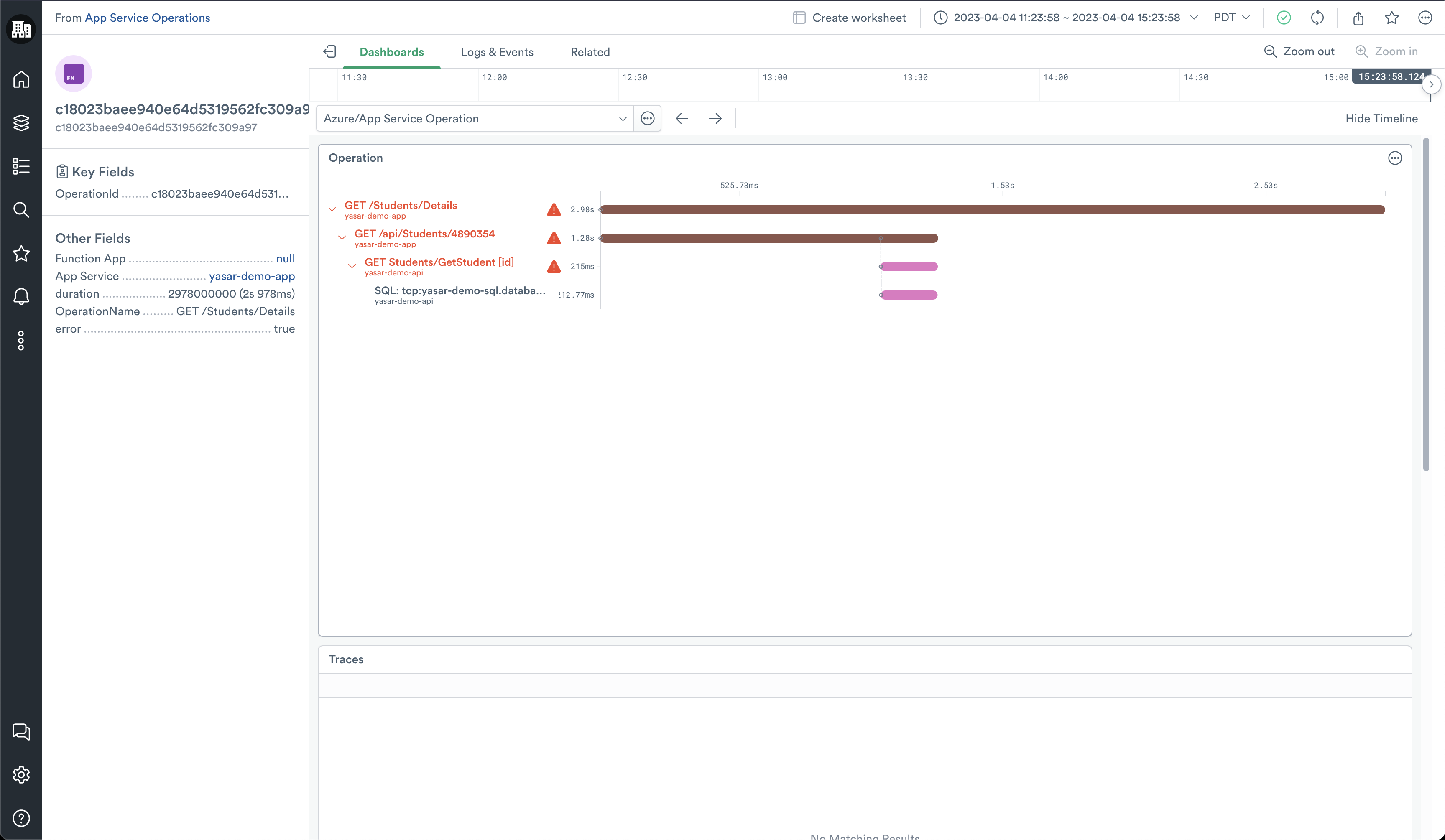Open the search magnifier in sidebar
Image resolution: width=1445 pixels, height=840 pixels.
21,210
